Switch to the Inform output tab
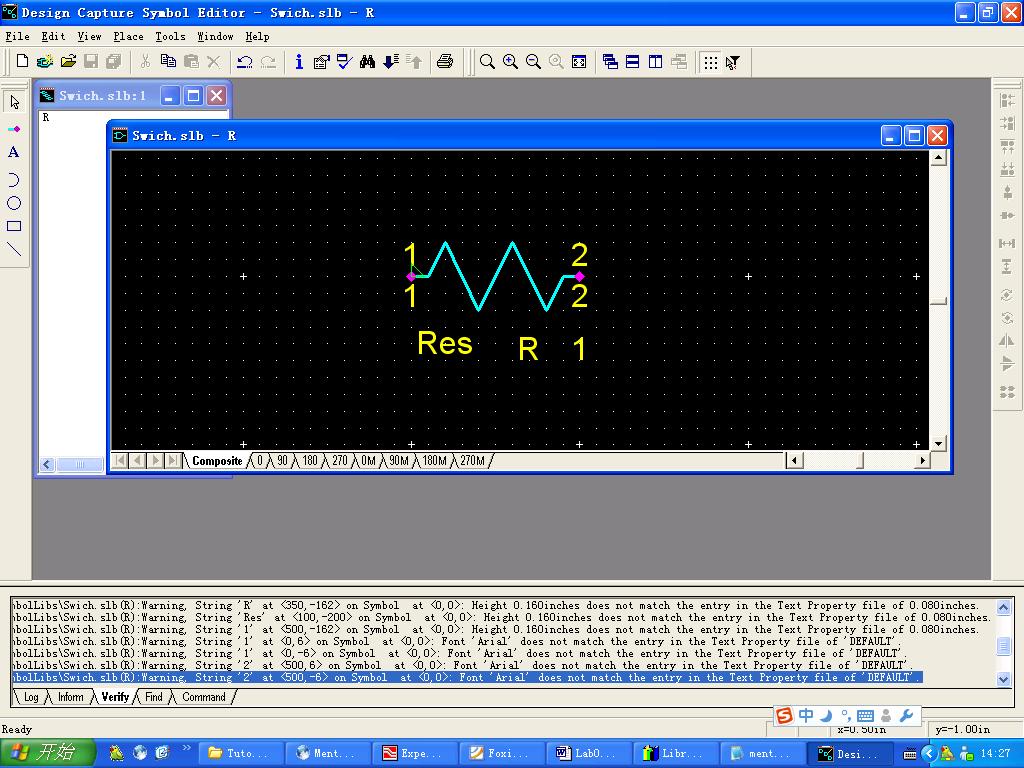Screen dimensions: 1024x768 (71, 697)
